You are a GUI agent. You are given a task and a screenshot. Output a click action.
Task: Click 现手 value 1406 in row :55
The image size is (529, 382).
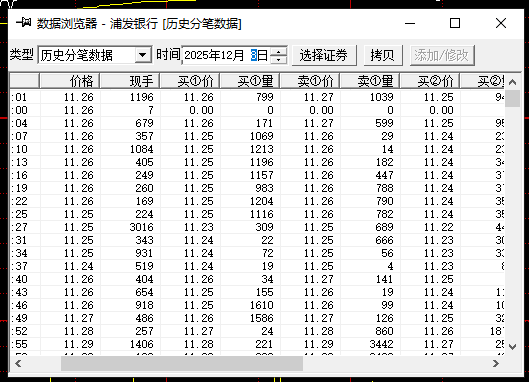[141, 344]
